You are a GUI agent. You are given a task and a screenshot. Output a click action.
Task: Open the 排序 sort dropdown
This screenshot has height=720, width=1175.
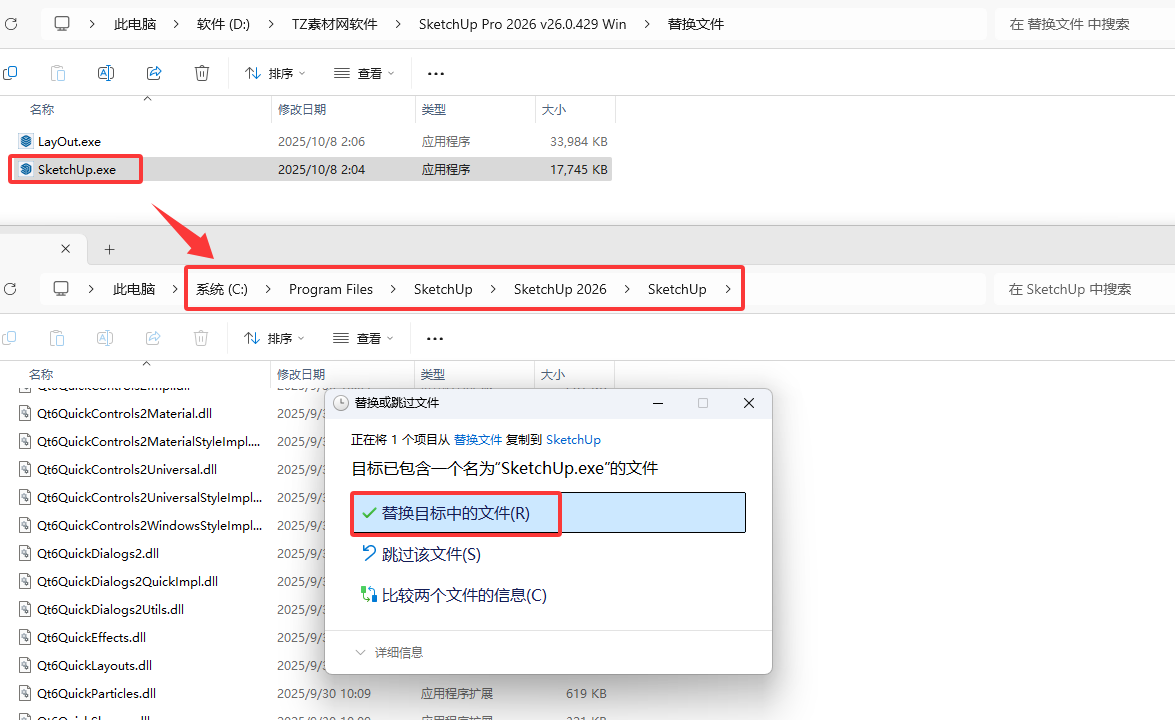click(x=275, y=72)
